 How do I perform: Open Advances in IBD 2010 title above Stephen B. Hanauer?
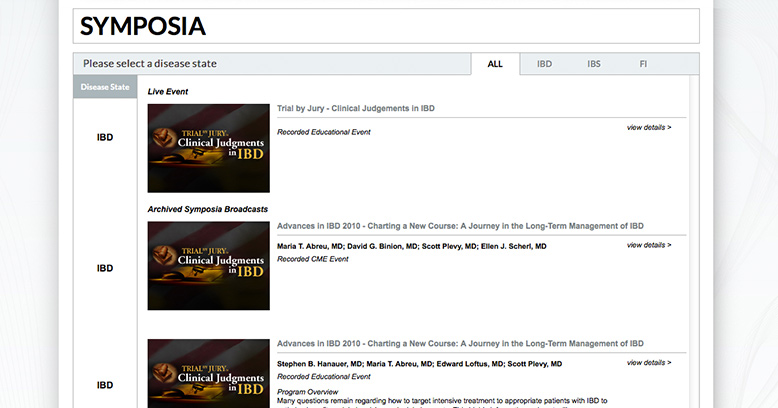pos(459,343)
